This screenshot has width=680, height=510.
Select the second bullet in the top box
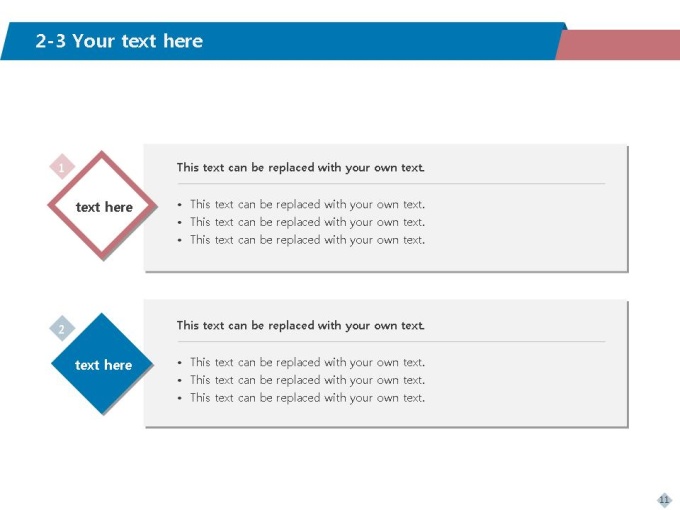[307, 222]
